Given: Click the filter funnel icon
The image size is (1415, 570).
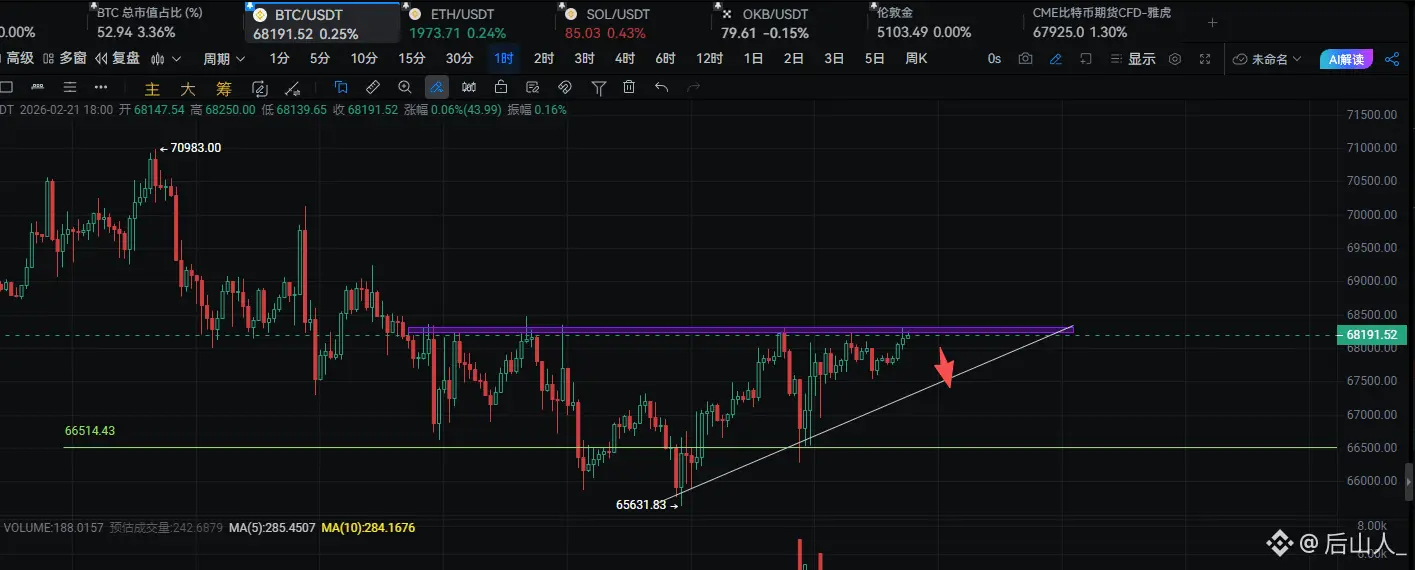Looking at the screenshot, I should point(598,87).
